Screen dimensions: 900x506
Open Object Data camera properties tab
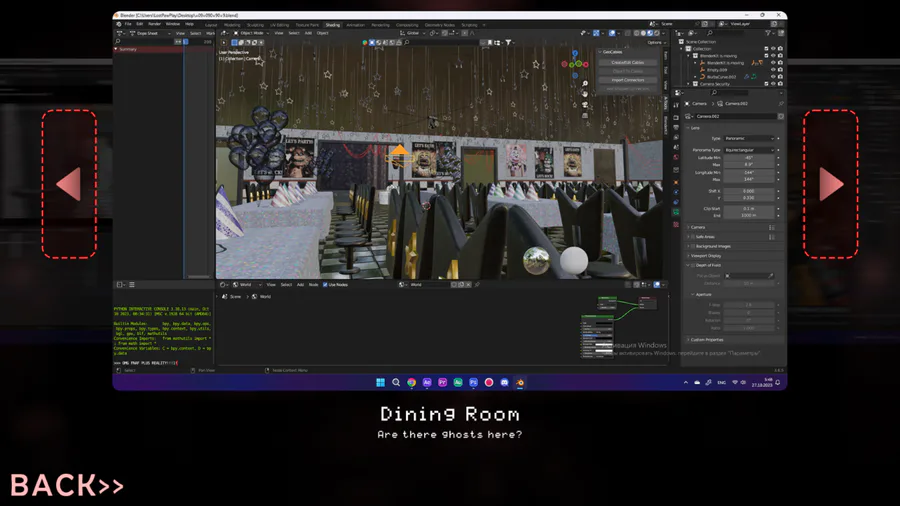[676, 212]
